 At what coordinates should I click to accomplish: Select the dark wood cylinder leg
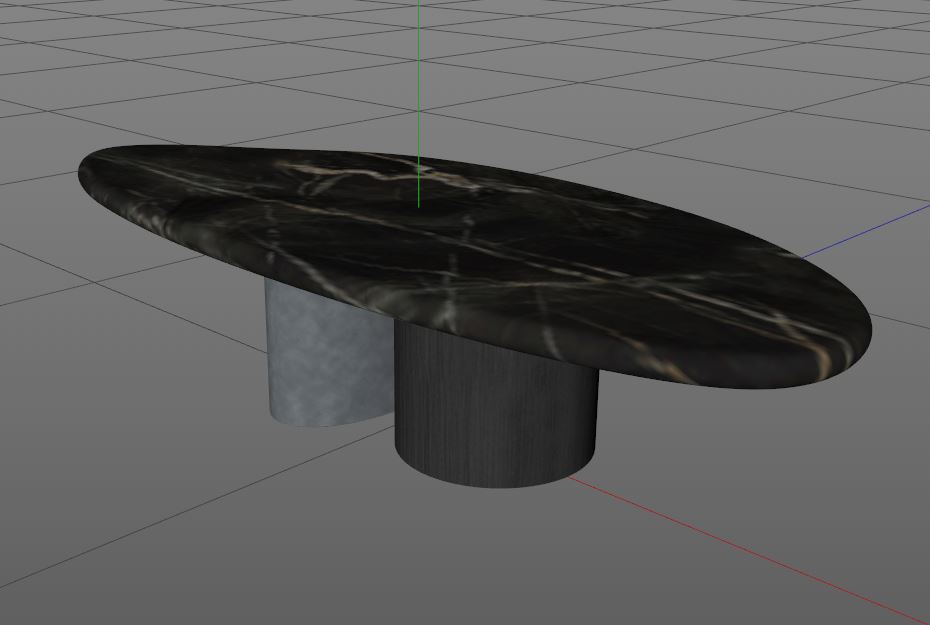click(x=495, y=409)
